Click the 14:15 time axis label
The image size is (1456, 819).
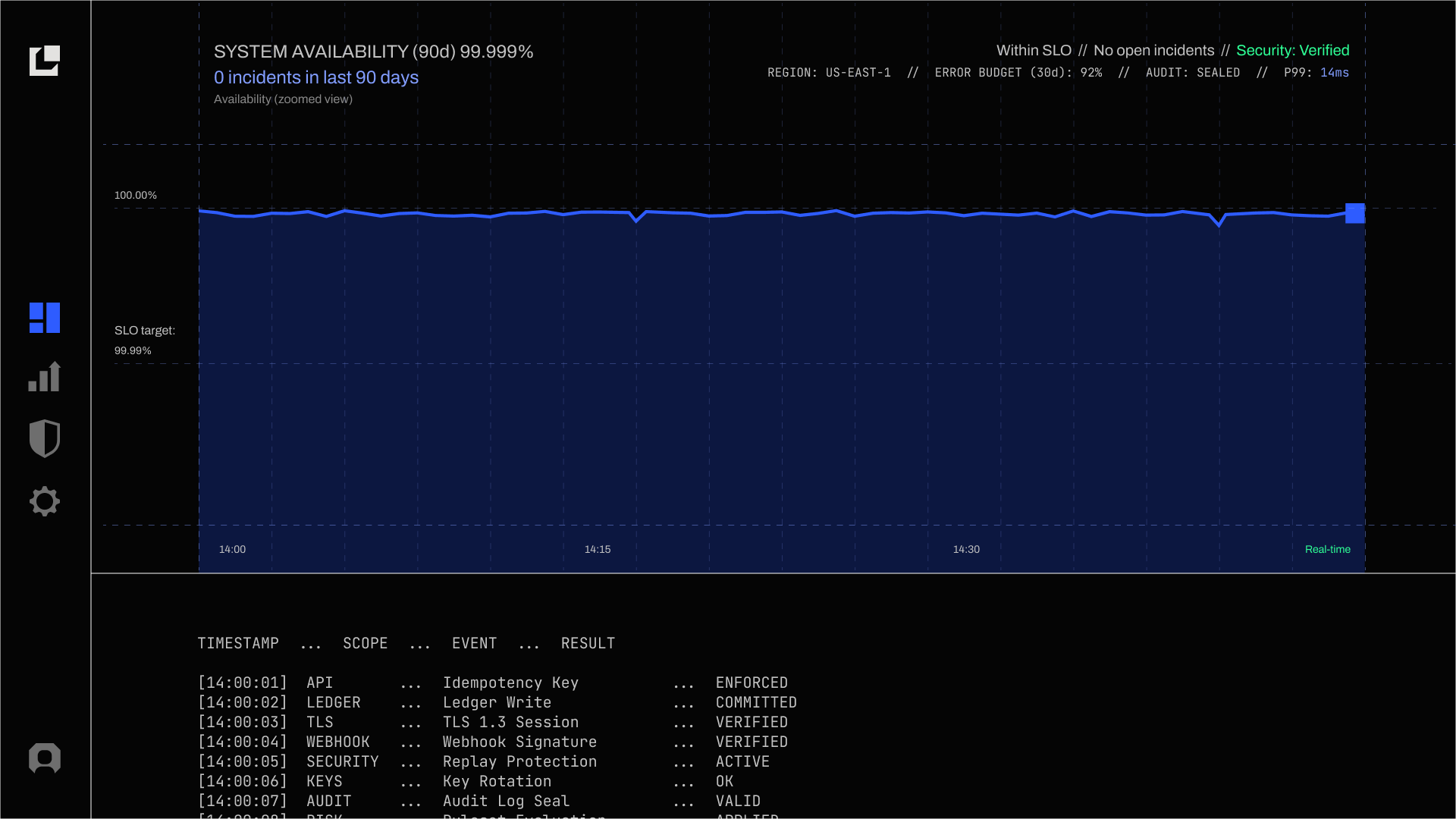598,549
